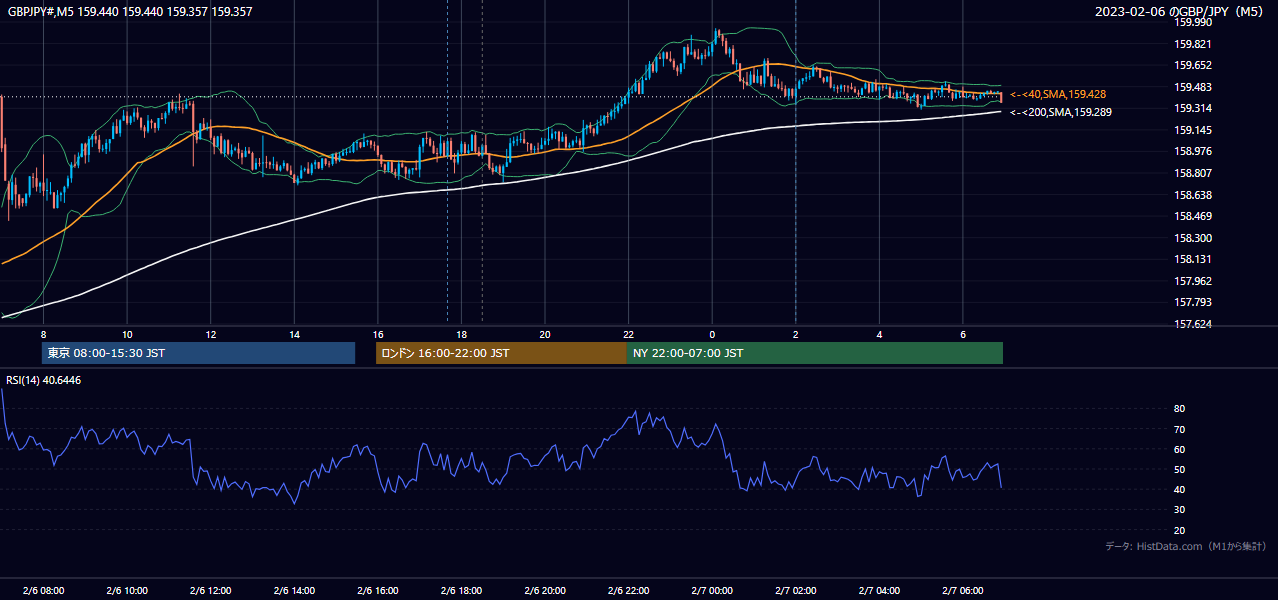Click the price axis label 158.638
This screenshot has width=1278, height=600.
pos(1192,195)
